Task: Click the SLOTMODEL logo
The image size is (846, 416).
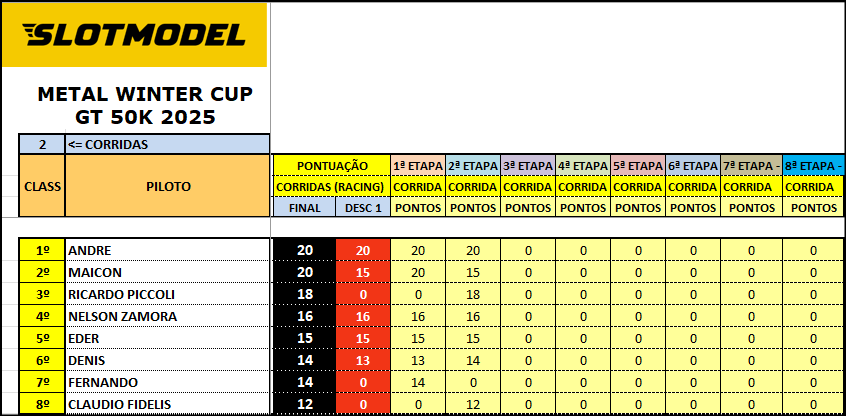Action: point(134,35)
